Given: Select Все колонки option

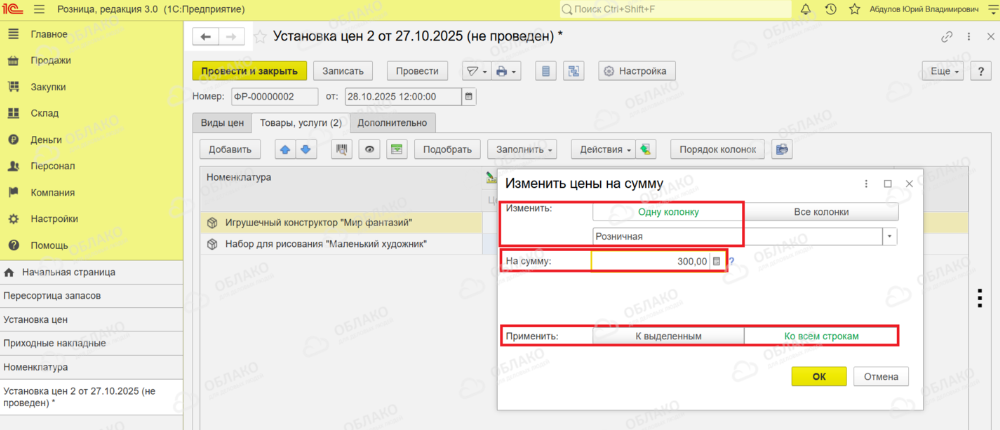Looking at the screenshot, I should (x=821, y=212).
